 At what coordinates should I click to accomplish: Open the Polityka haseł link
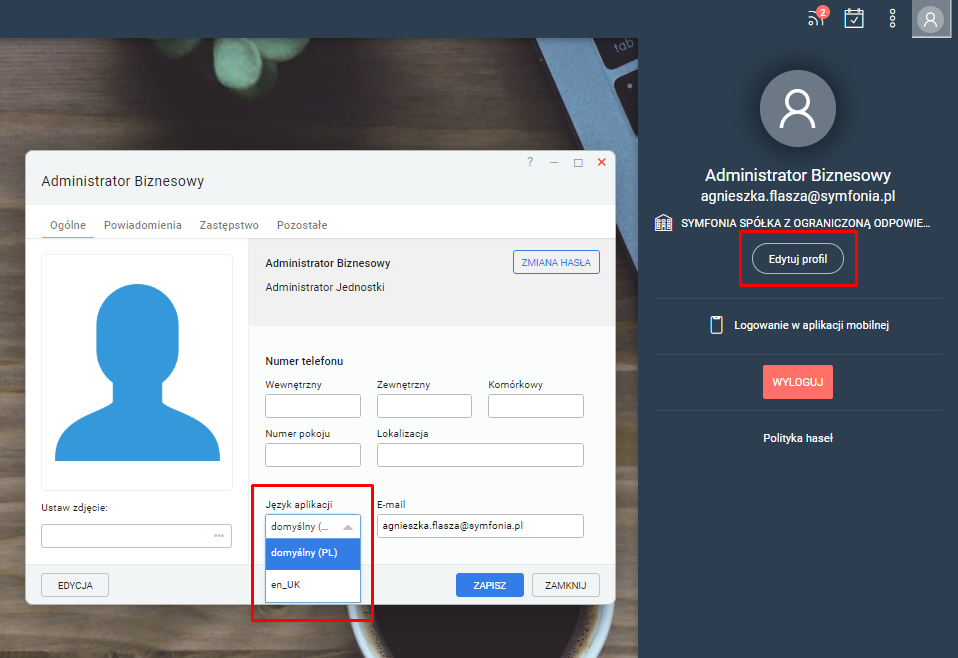pyautogui.click(x=797, y=438)
